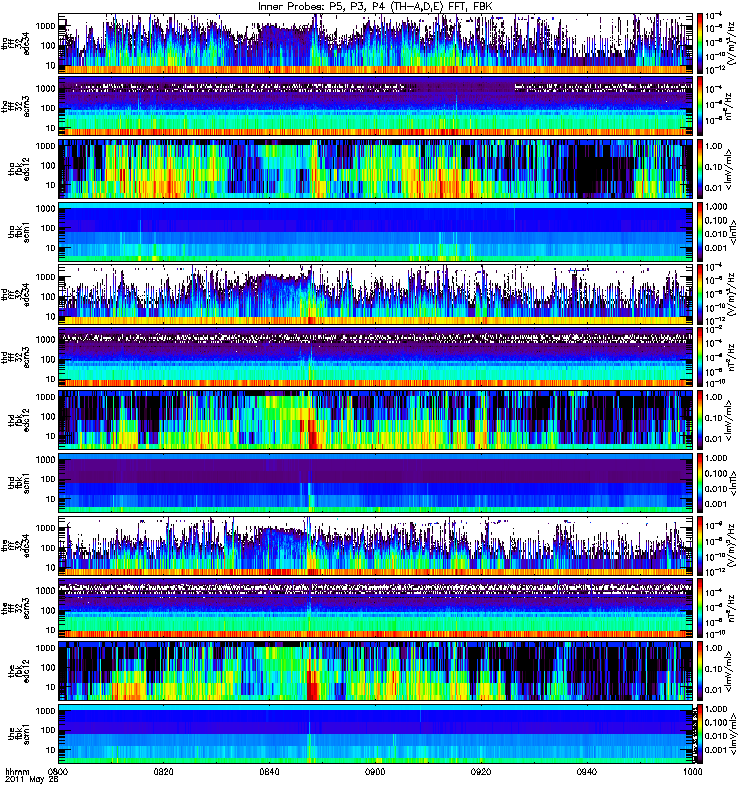The height and width of the screenshot is (800, 750).
Task: Select the tha fbk scm1 spectrogram panel
Action: (376, 232)
